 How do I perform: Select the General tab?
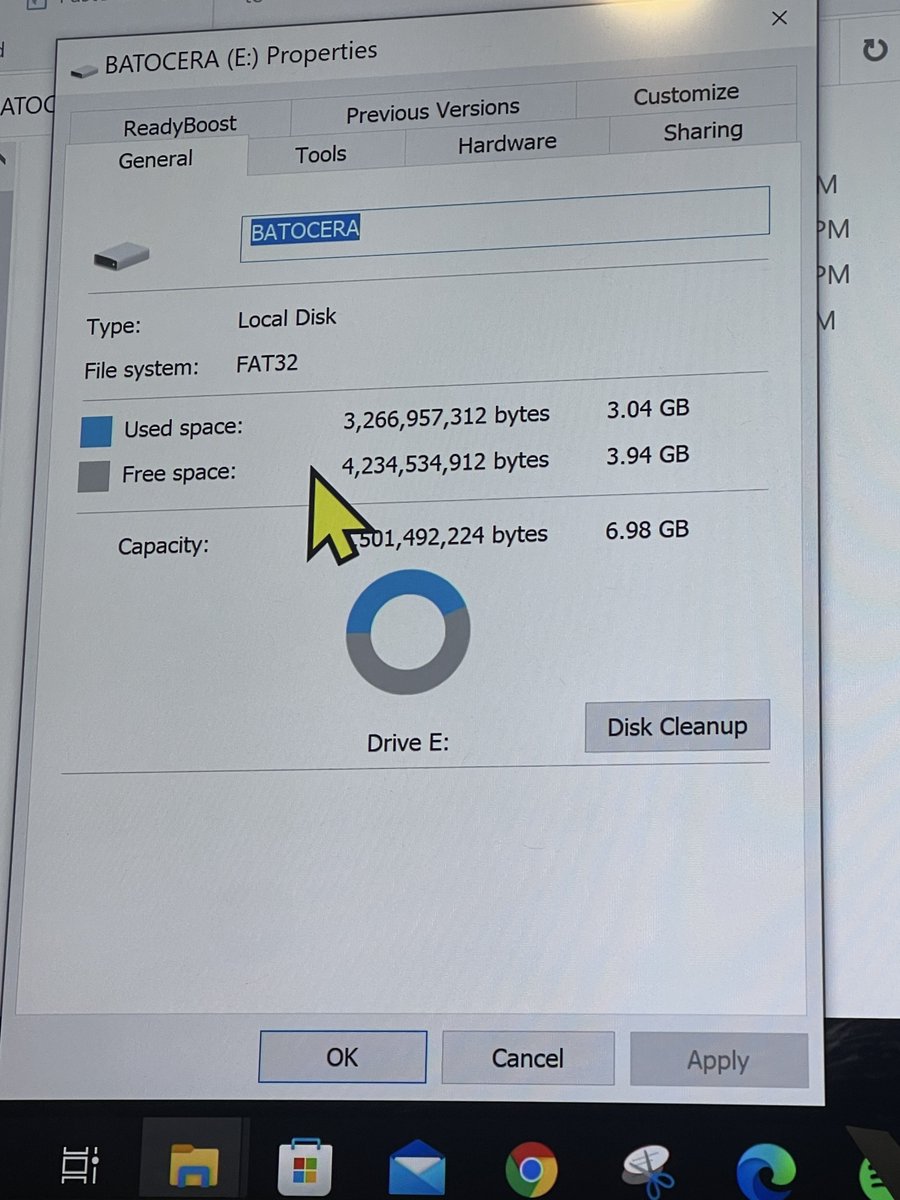pyautogui.click(x=156, y=160)
